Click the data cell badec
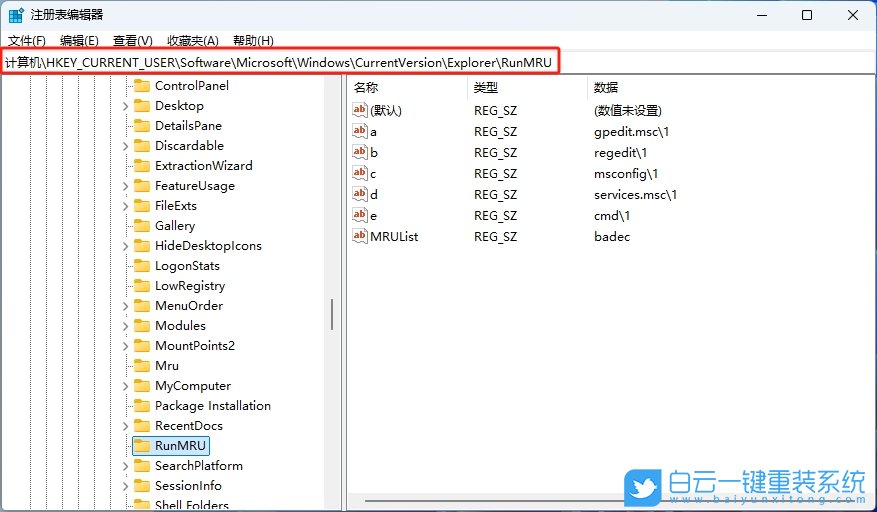The height and width of the screenshot is (512, 877). [612, 237]
